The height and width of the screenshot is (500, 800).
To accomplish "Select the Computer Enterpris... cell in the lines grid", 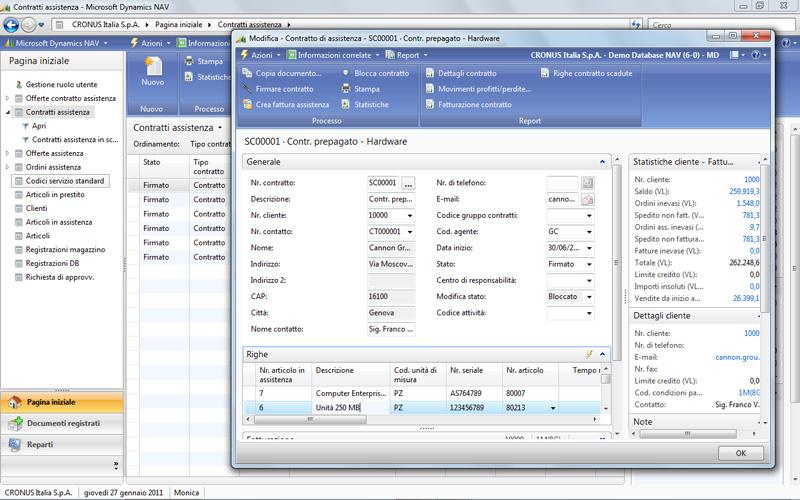I will [x=351, y=393].
